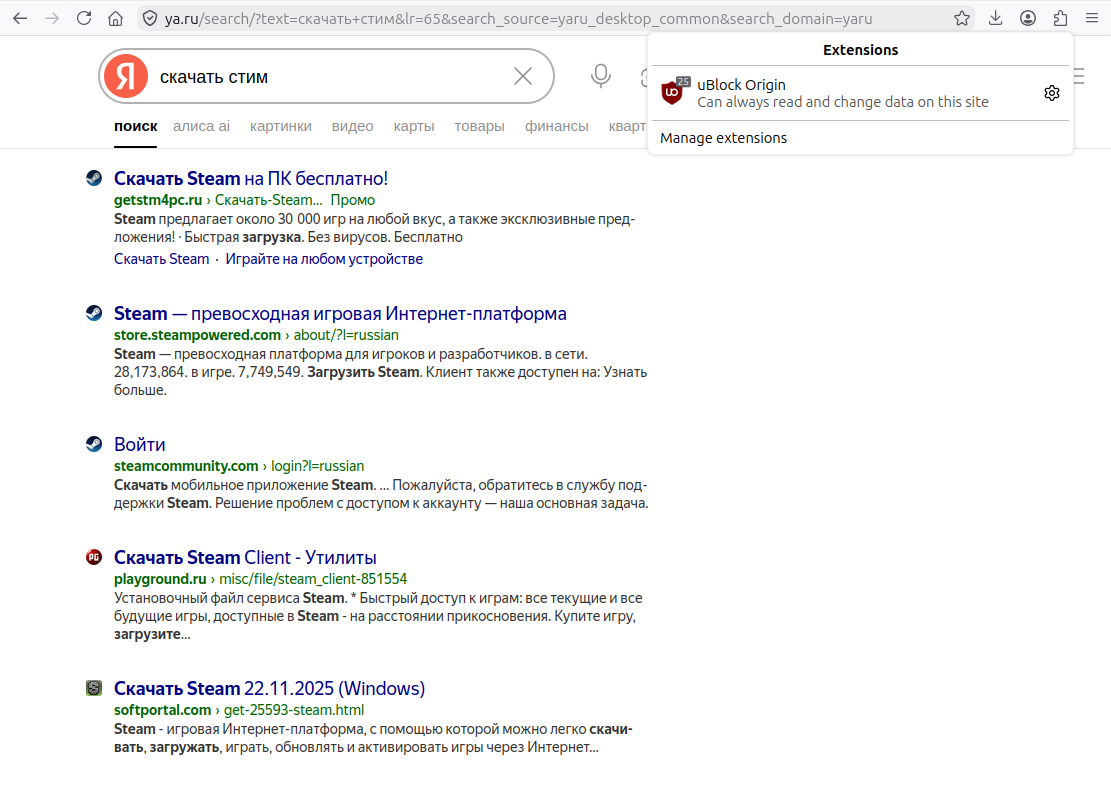Image resolution: width=1111 pixels, height=787 pixels.
Task: Open the browser home page
Action: point(115,18)
